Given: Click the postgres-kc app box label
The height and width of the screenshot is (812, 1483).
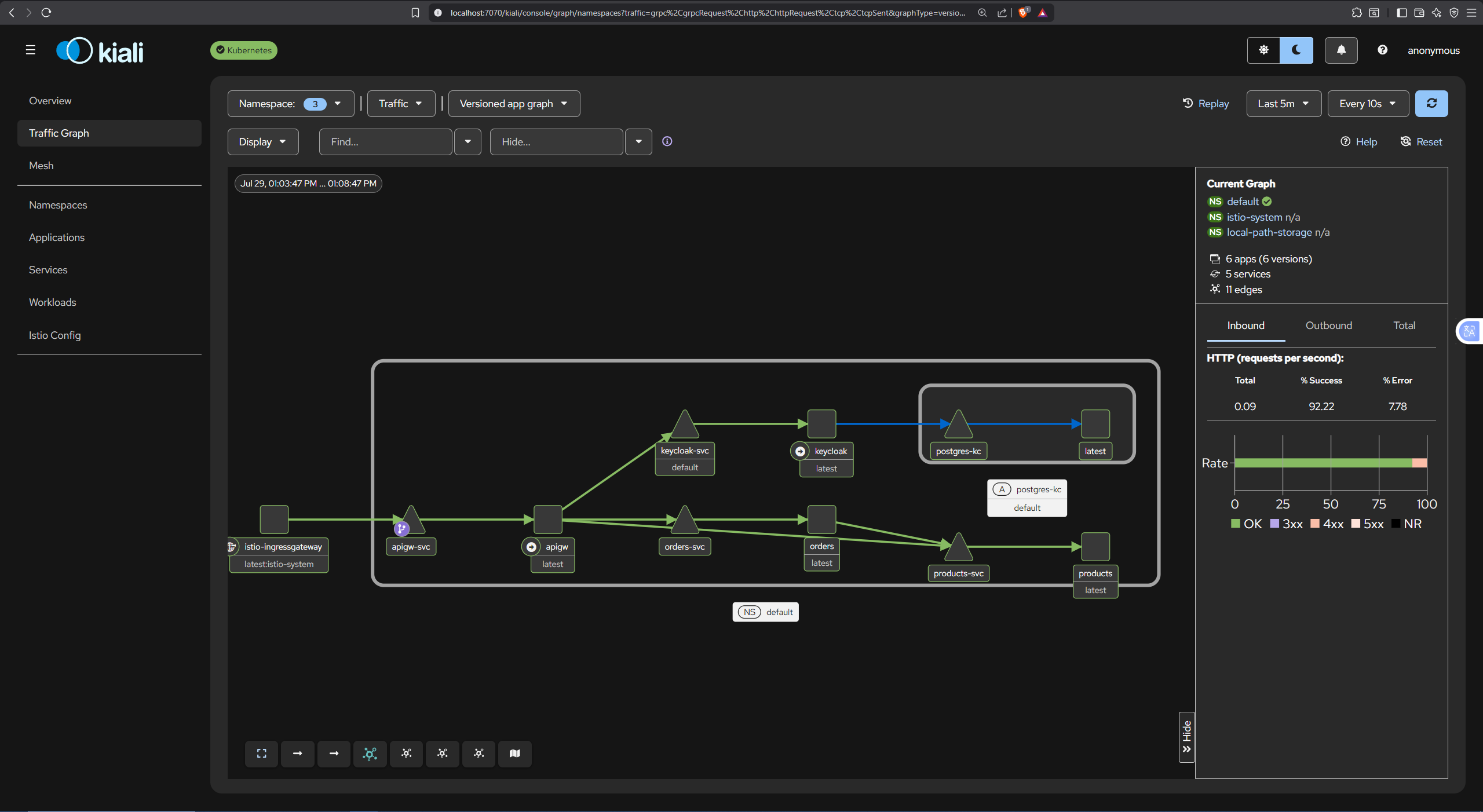Looking at the screenshot, I should click(1027, 498).
